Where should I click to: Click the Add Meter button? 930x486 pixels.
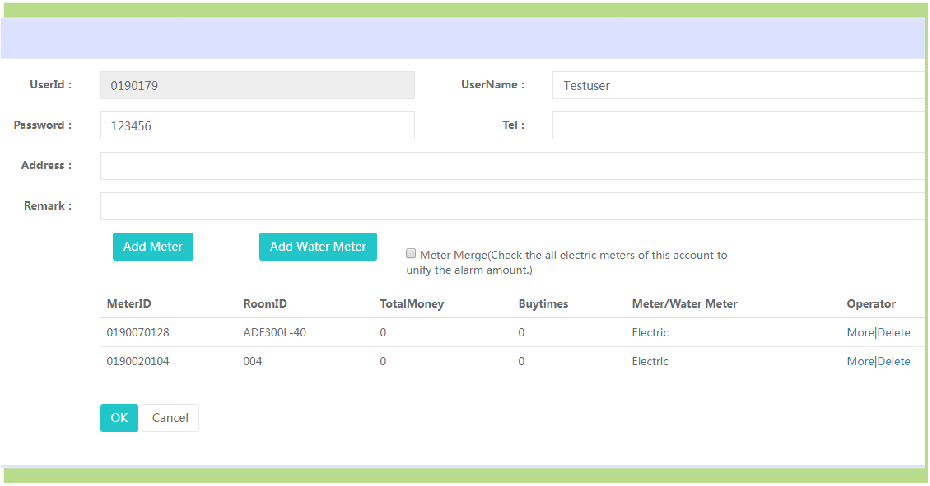[153, 247]
